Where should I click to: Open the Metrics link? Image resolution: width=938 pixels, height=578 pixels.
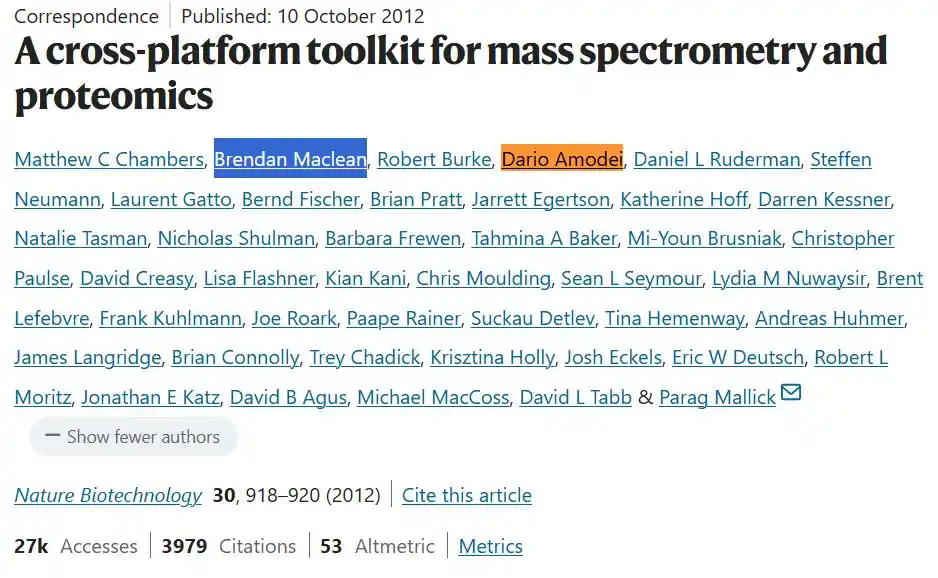[x=490, y=546]
